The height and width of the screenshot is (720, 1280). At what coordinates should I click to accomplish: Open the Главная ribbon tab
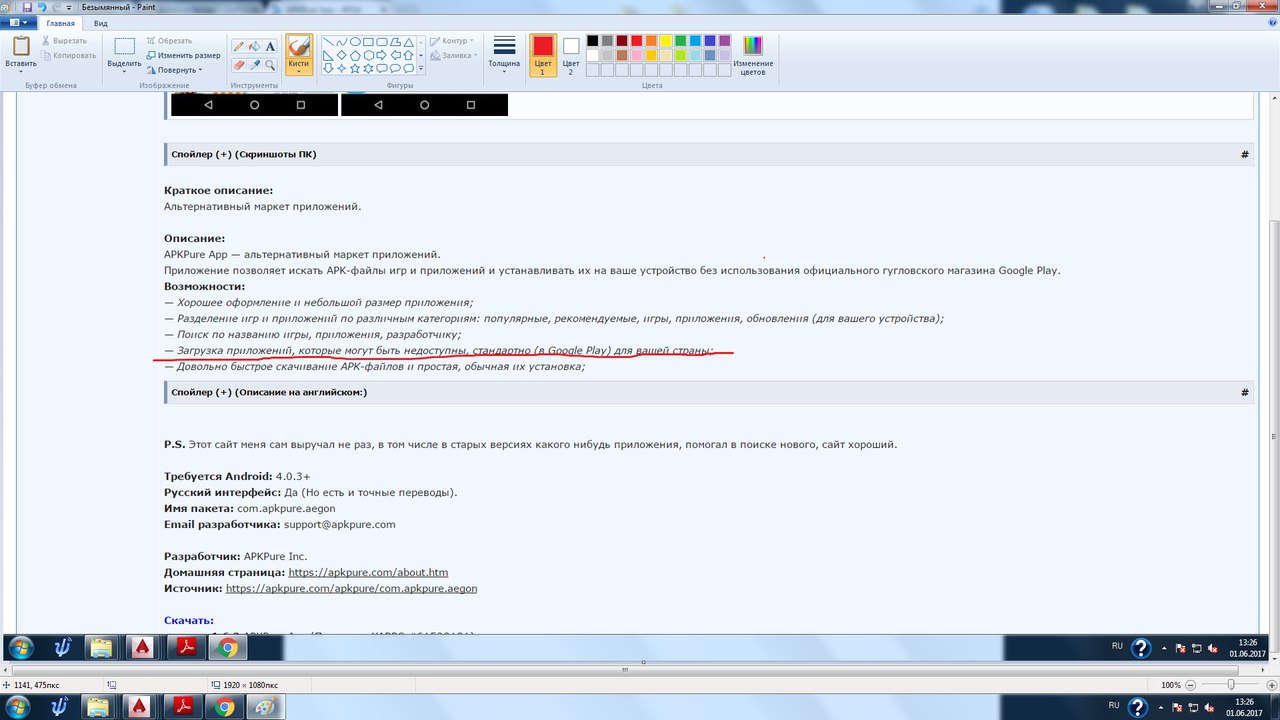click(x=61, y=23)
